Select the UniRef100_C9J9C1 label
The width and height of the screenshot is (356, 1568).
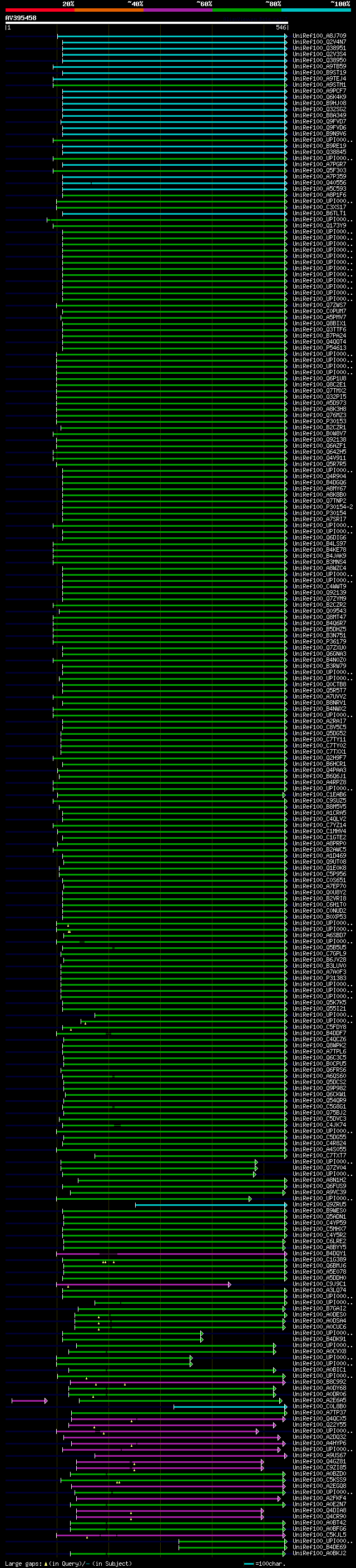(319, 1284)
